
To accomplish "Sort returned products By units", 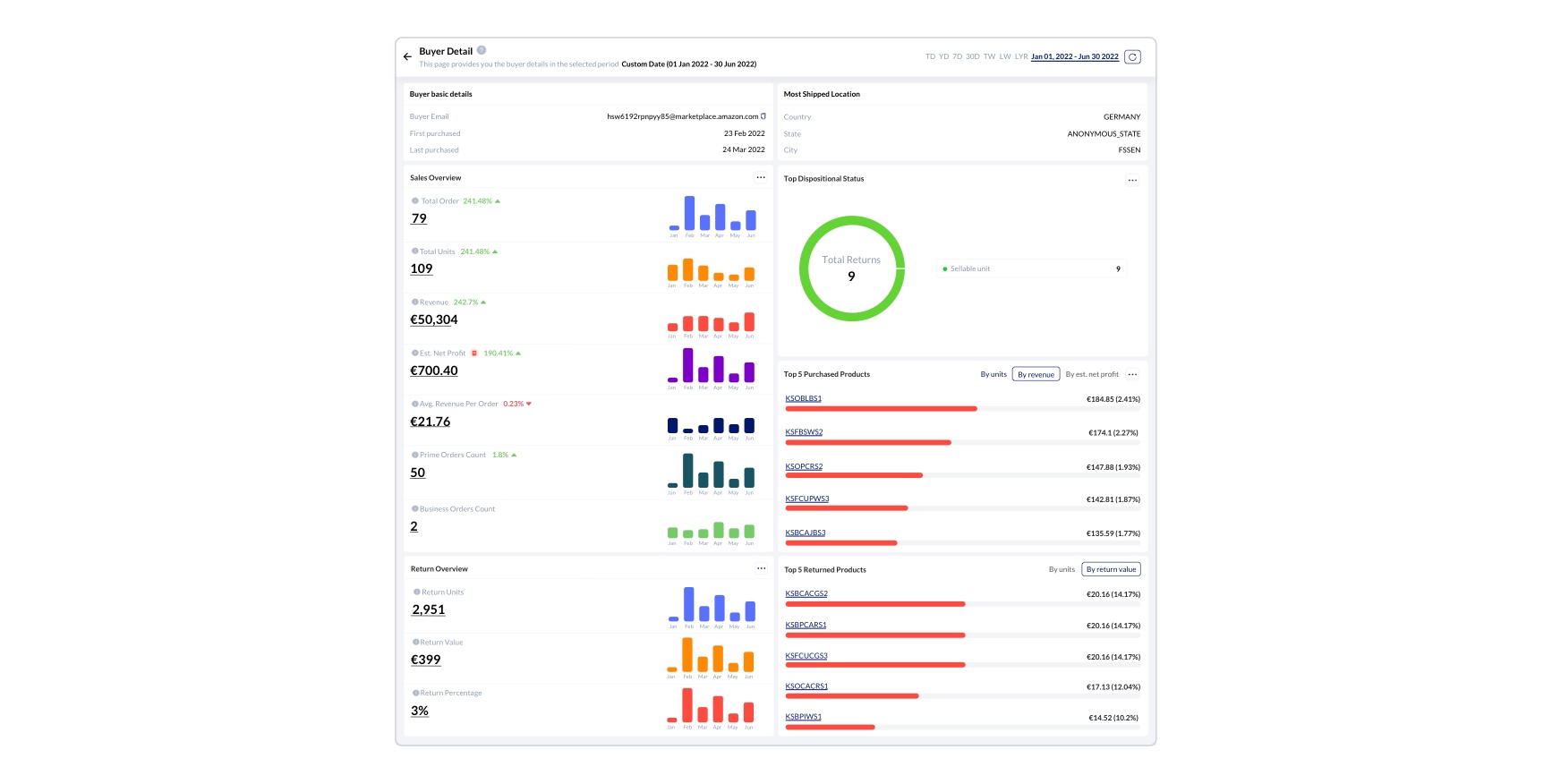I will coord(1062,569).
